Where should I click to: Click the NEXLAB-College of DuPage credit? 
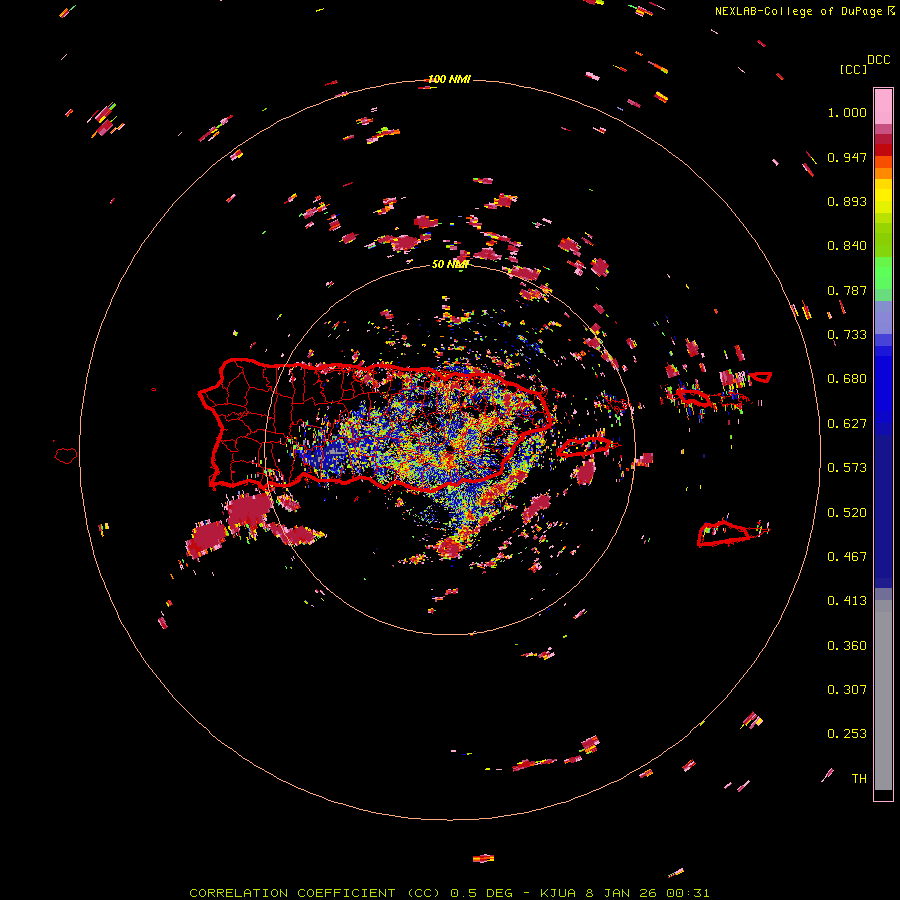coord(798,11)
